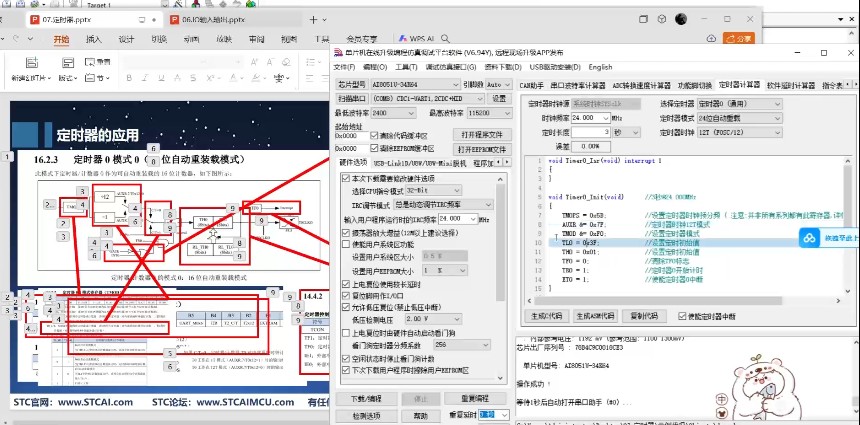Toggle reset pin used as I/O checkbox
The height and width of the screenshot is (425, 860).
346,296
